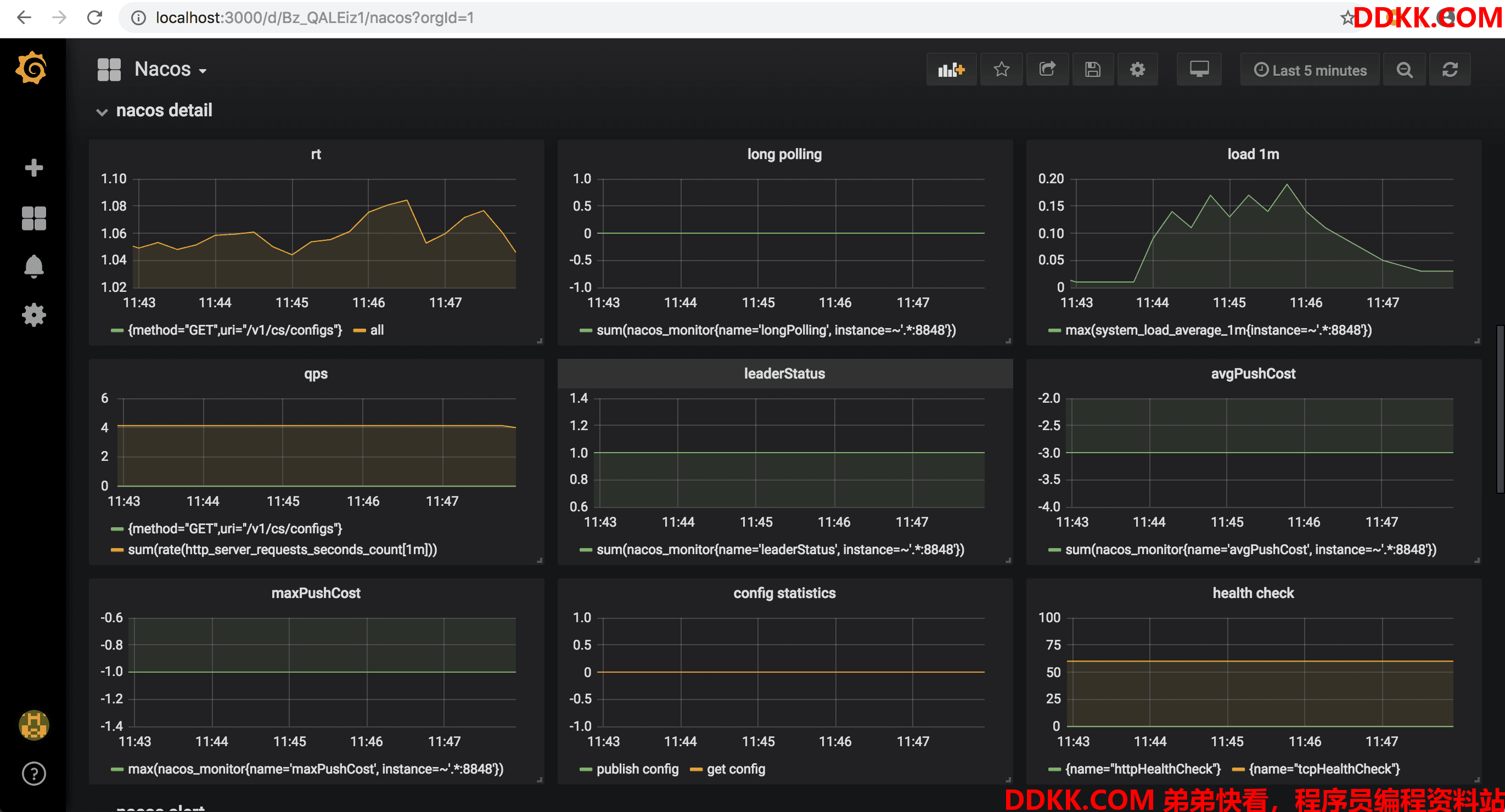Toggle system_load_average_1m series in legend
This screenshot has width=1505, height=812.
(1218, 330)
